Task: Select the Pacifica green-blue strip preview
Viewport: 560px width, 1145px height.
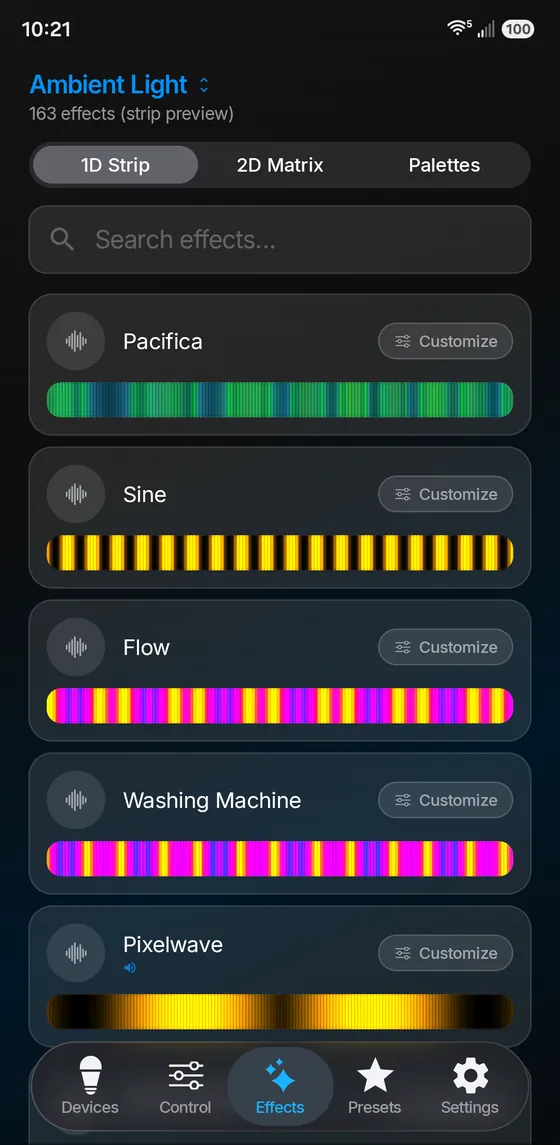Action: (x=280, y=400)
